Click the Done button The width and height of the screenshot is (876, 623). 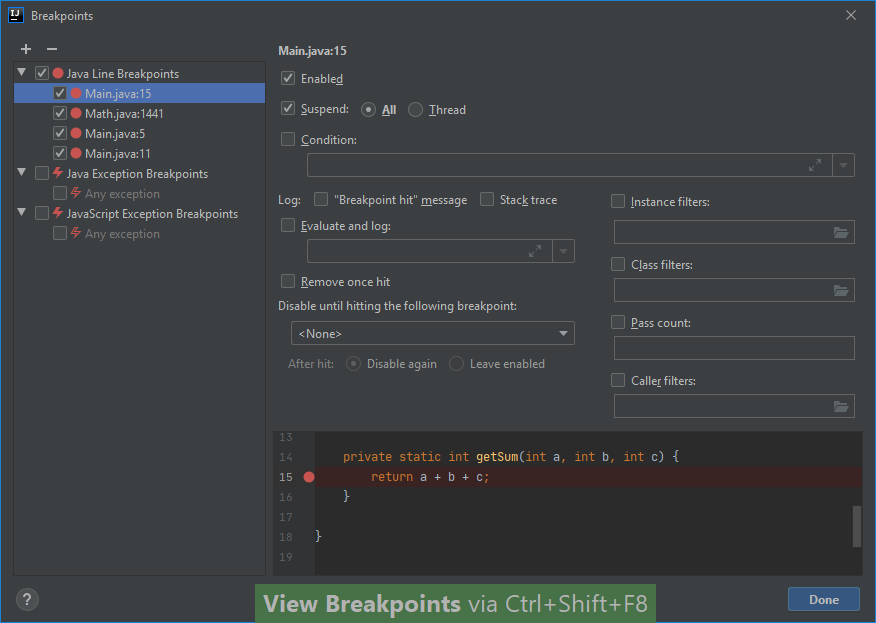[824, 600]
